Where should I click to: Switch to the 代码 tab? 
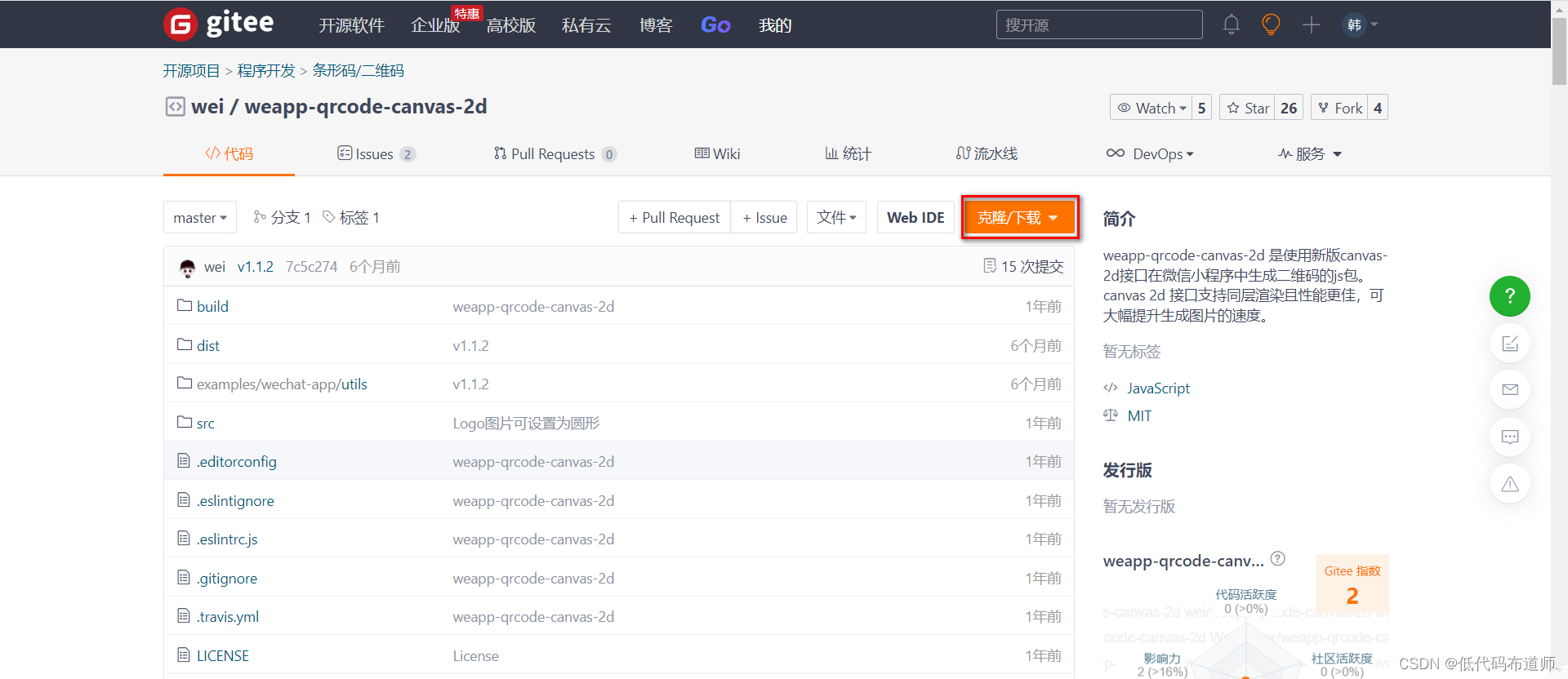(229, 153)
